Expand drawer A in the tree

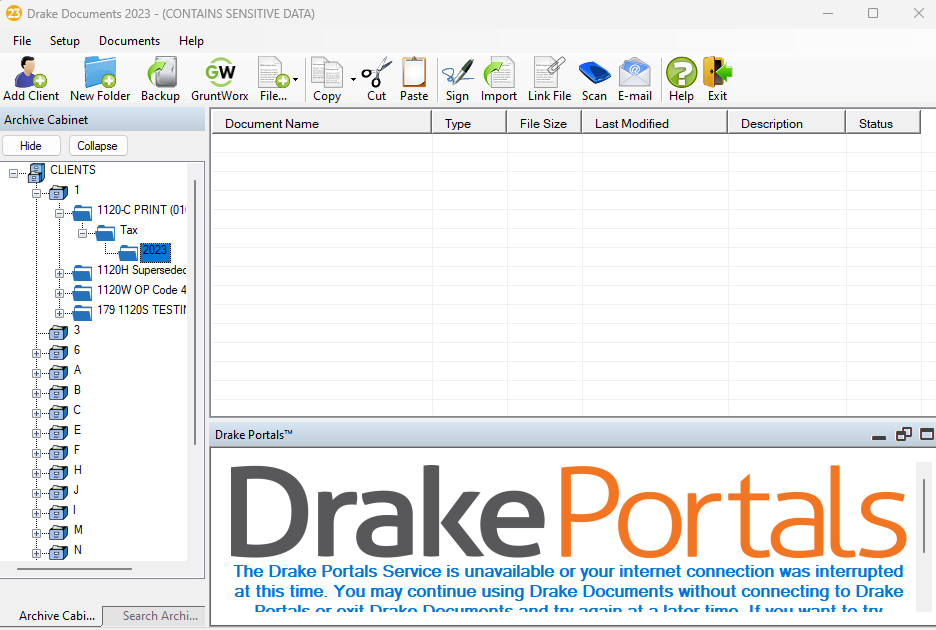pyautogui.click(x=36, y=374)
